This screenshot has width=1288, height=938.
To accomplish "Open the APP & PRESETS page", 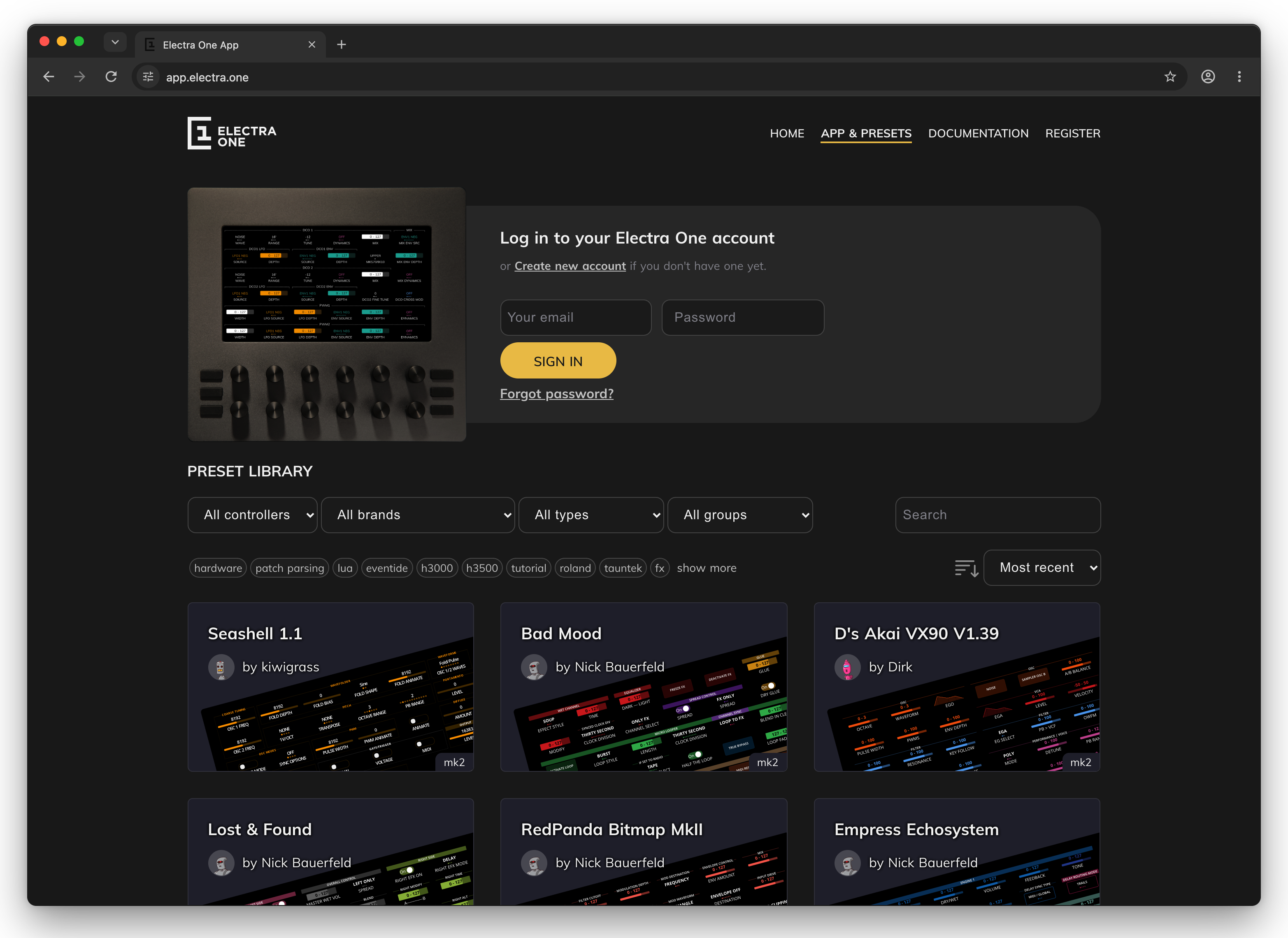I will (866, 133).
